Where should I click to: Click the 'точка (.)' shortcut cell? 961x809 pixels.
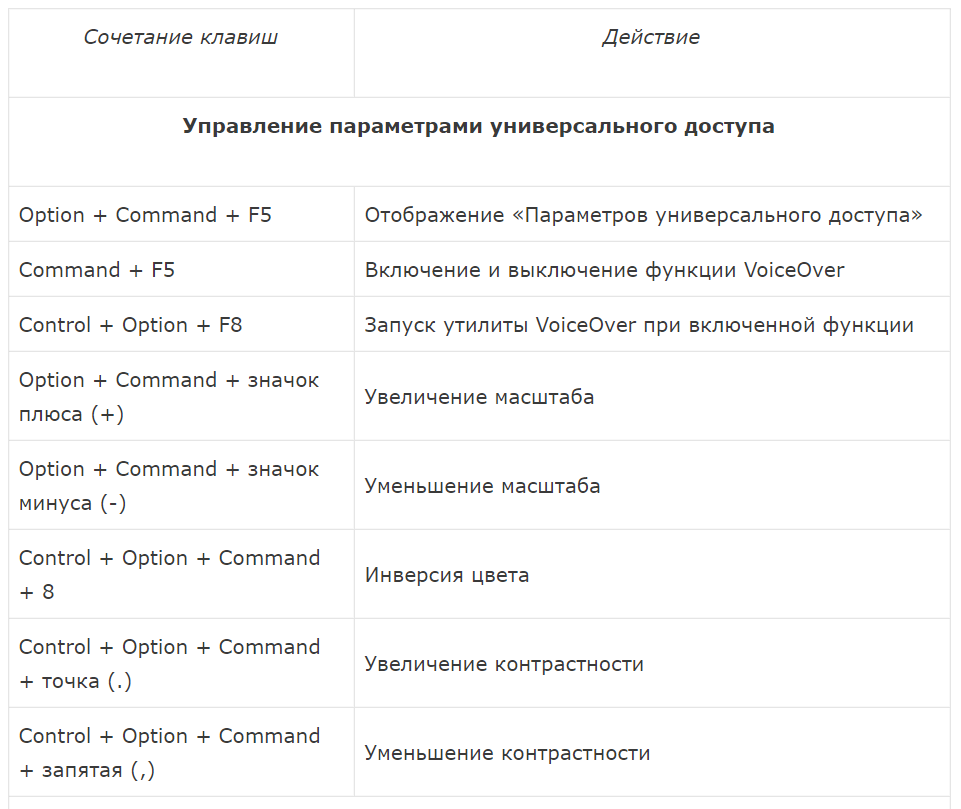point(169,664)
